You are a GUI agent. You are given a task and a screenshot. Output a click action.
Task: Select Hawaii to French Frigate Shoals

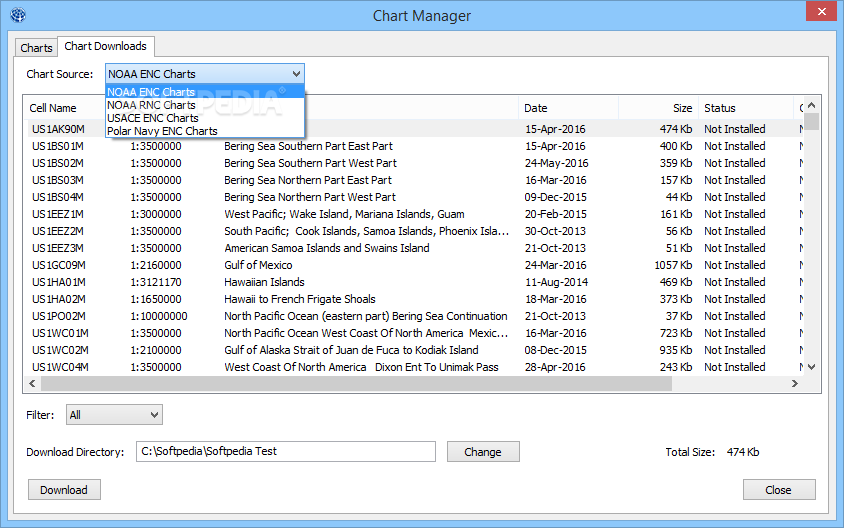(300, 299)
